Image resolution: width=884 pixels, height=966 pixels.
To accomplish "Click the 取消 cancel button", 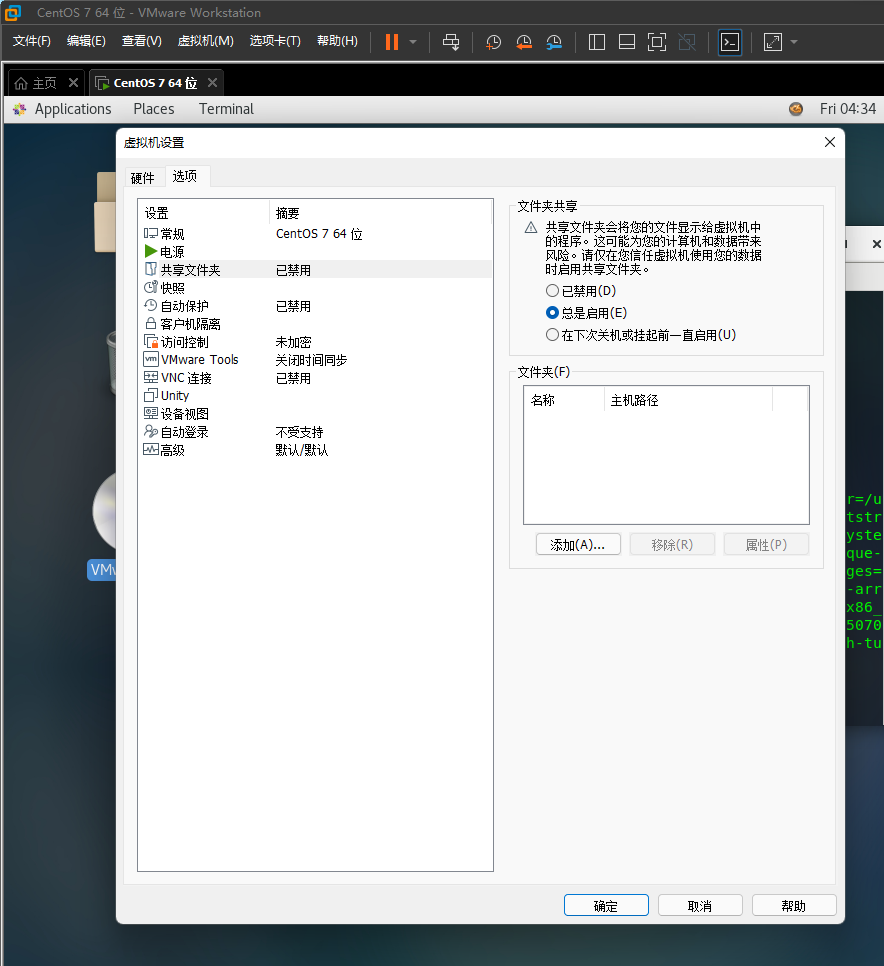I will point(700,906).
